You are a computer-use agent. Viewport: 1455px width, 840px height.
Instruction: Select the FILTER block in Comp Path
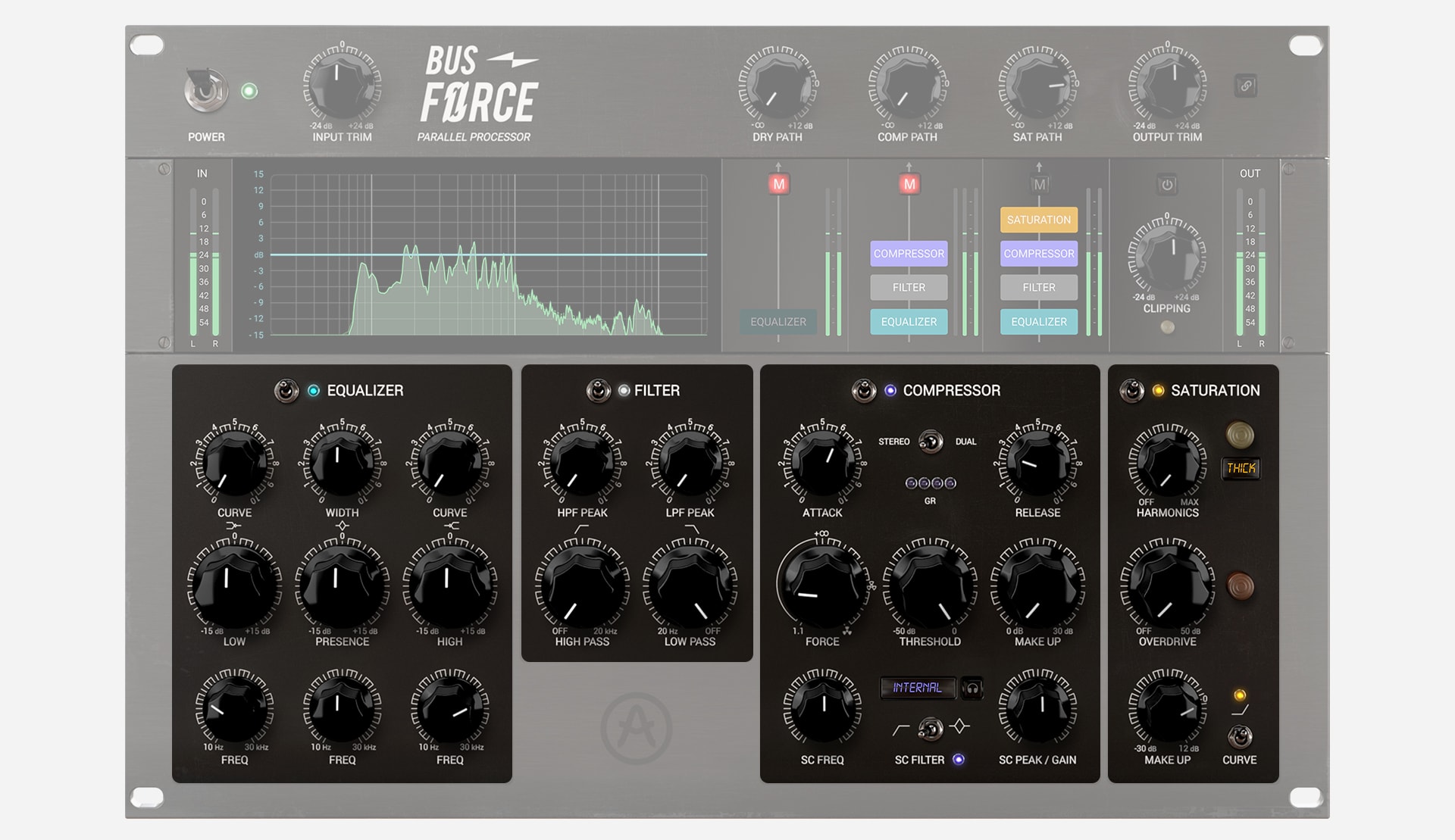click(x=909, y=287)
